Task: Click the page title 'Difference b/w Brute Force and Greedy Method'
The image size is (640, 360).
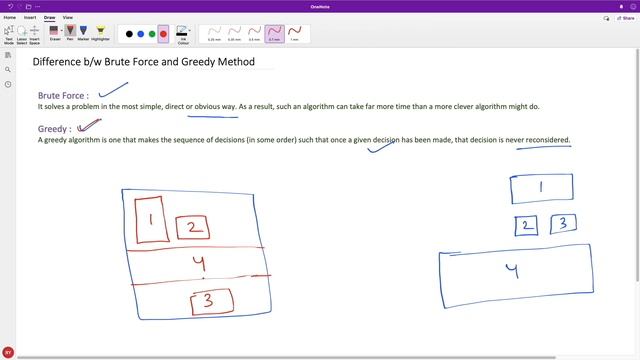Action: pos(144,62)
